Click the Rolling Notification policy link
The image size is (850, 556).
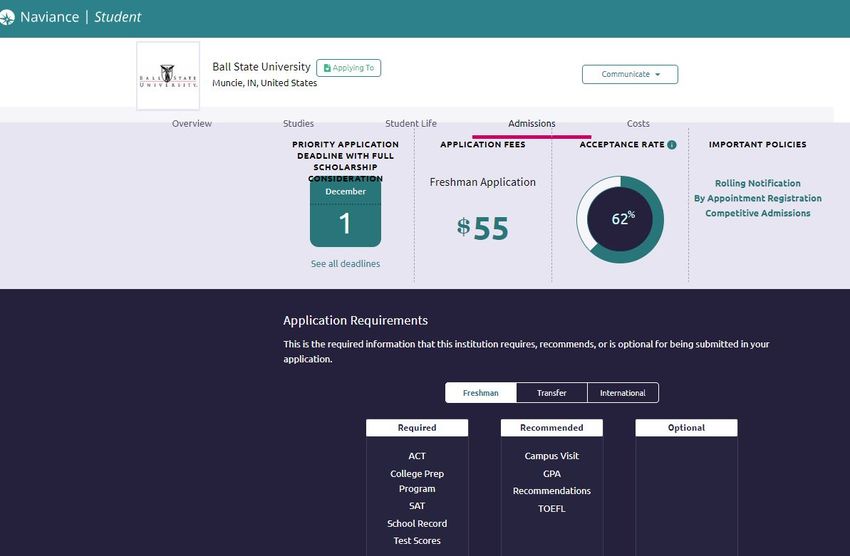click(758, 183)
